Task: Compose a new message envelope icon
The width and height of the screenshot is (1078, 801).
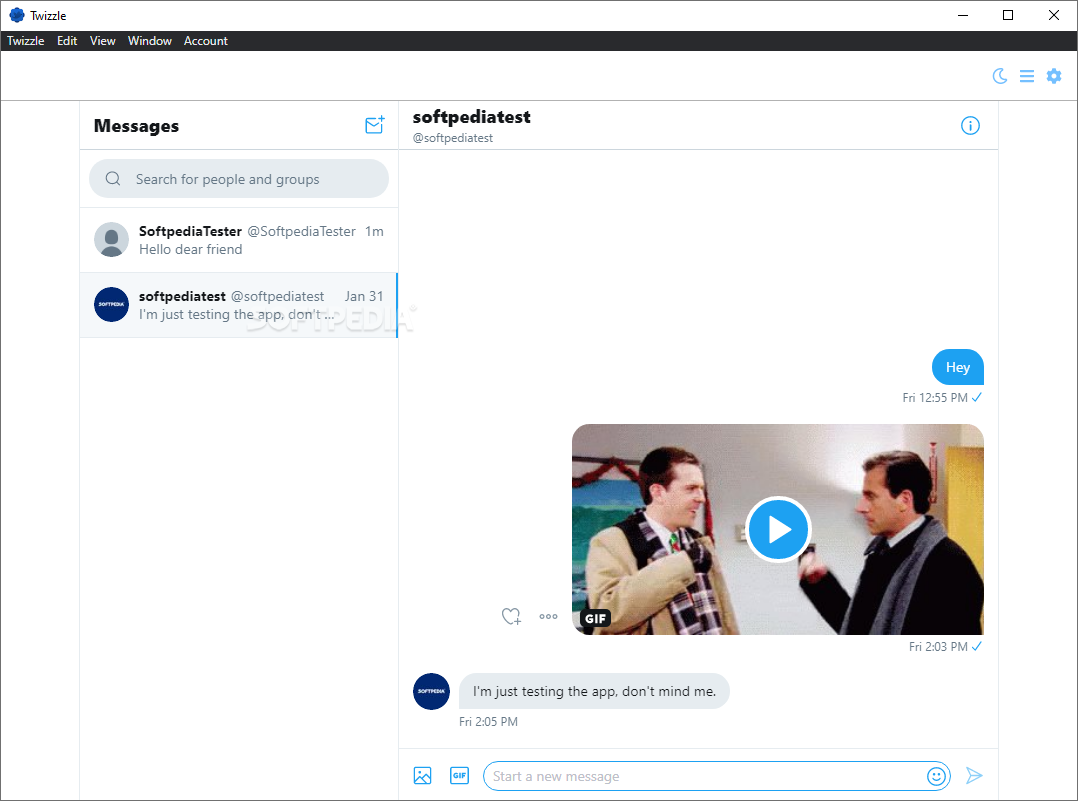Action: point(375,125)
